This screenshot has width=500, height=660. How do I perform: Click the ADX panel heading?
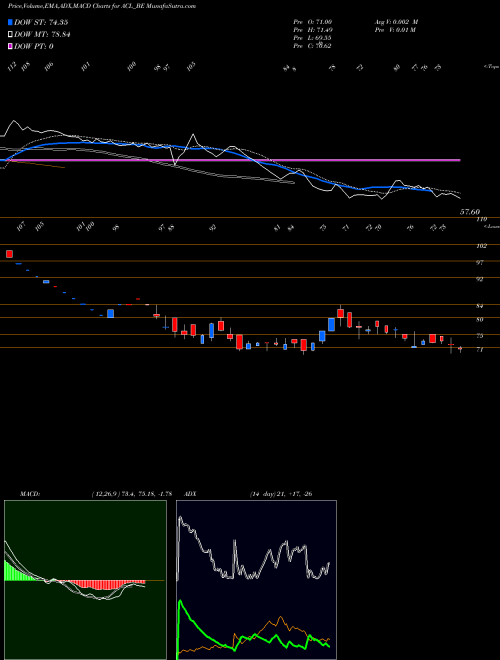pyautogui.click(x=190, y=494)
